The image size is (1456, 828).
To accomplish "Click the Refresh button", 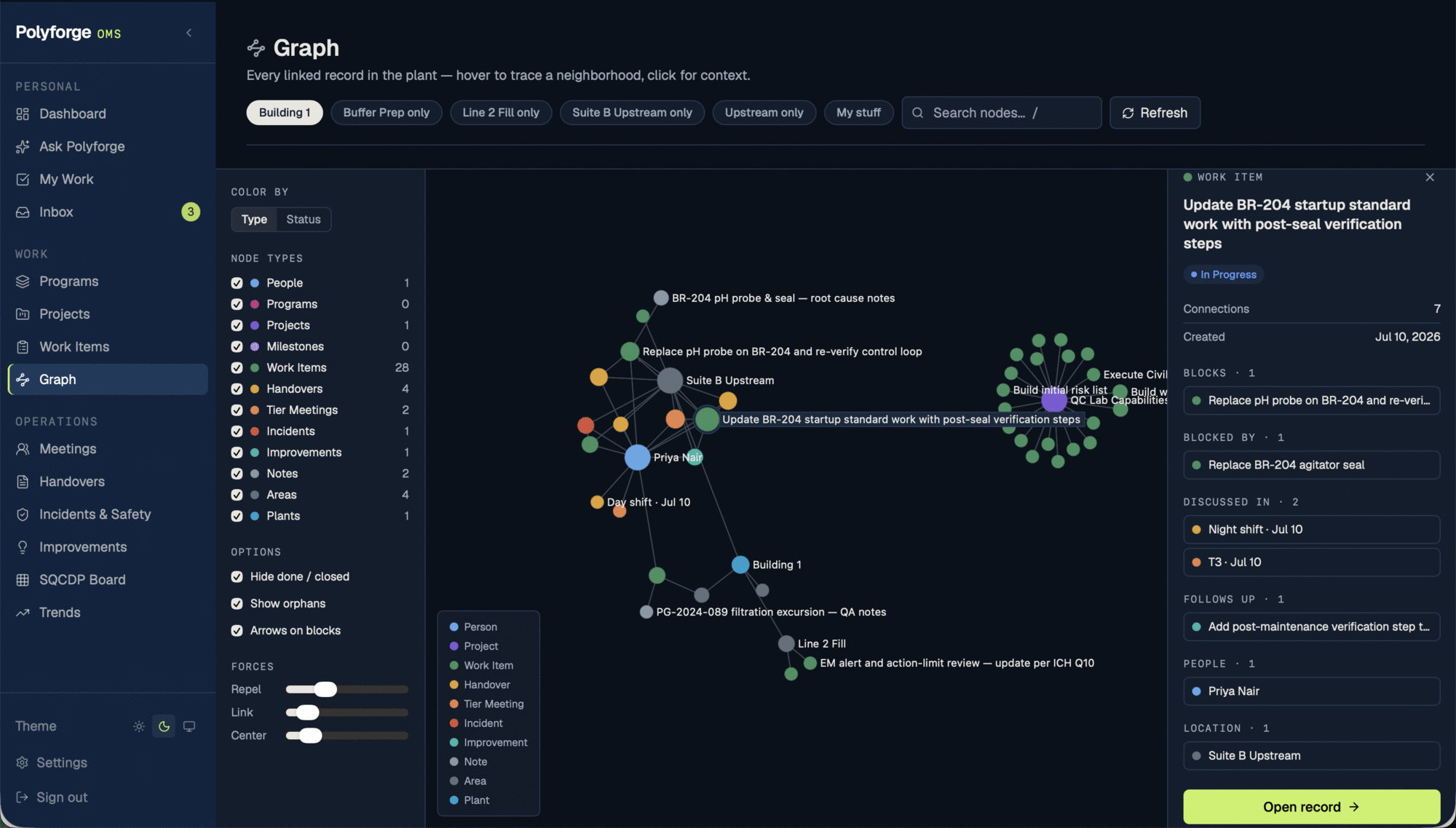I will pos(1155,113).
